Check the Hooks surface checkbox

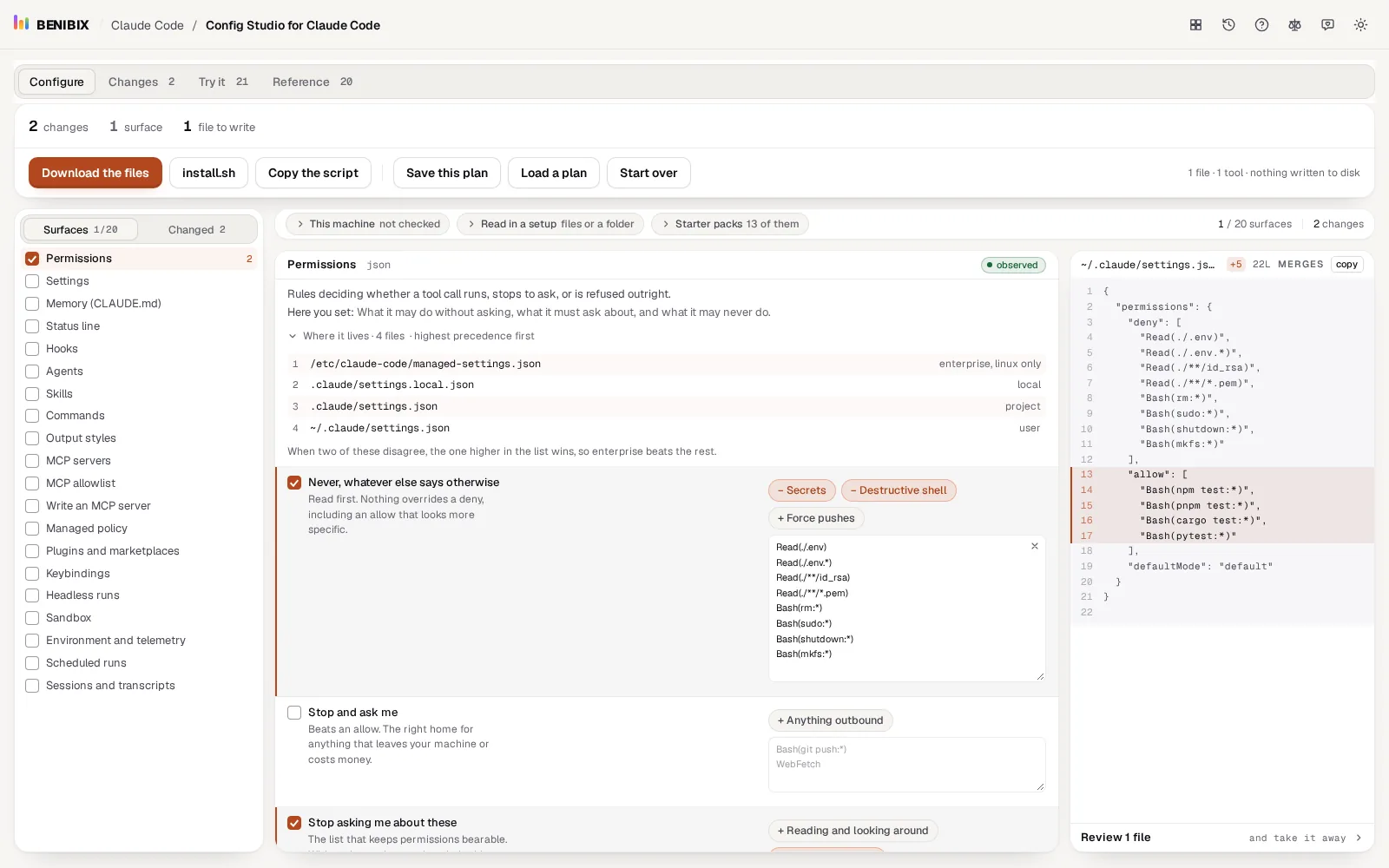(x=32, y=349)
